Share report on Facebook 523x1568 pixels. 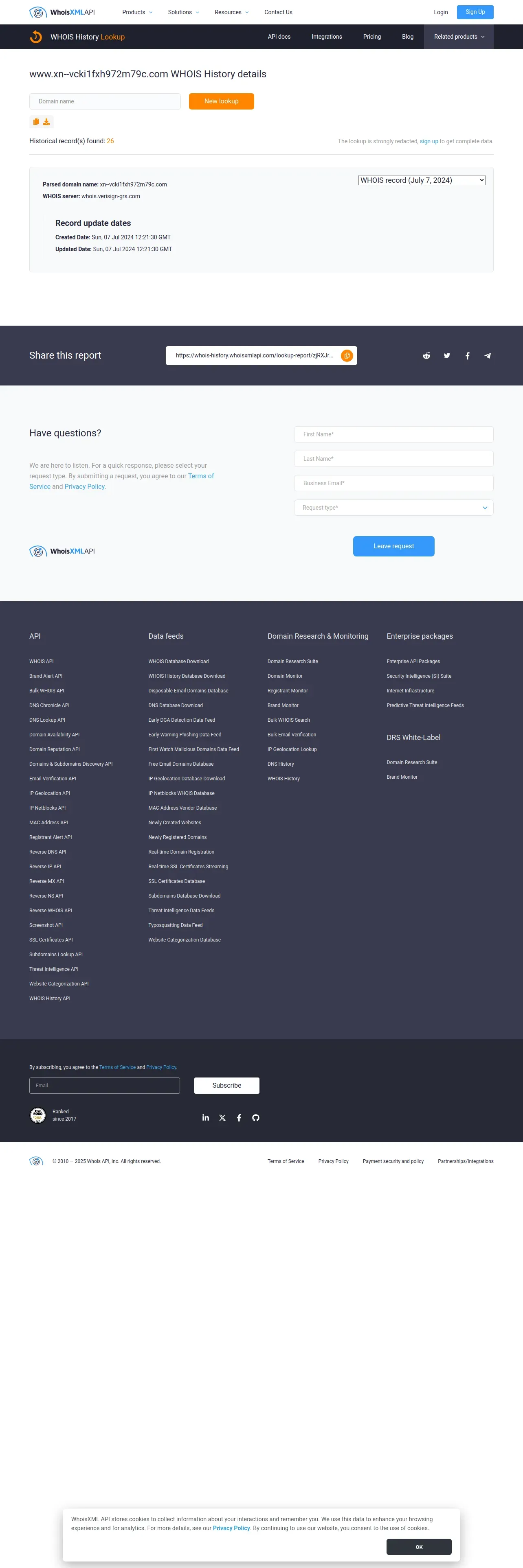(x=468, y=355)
